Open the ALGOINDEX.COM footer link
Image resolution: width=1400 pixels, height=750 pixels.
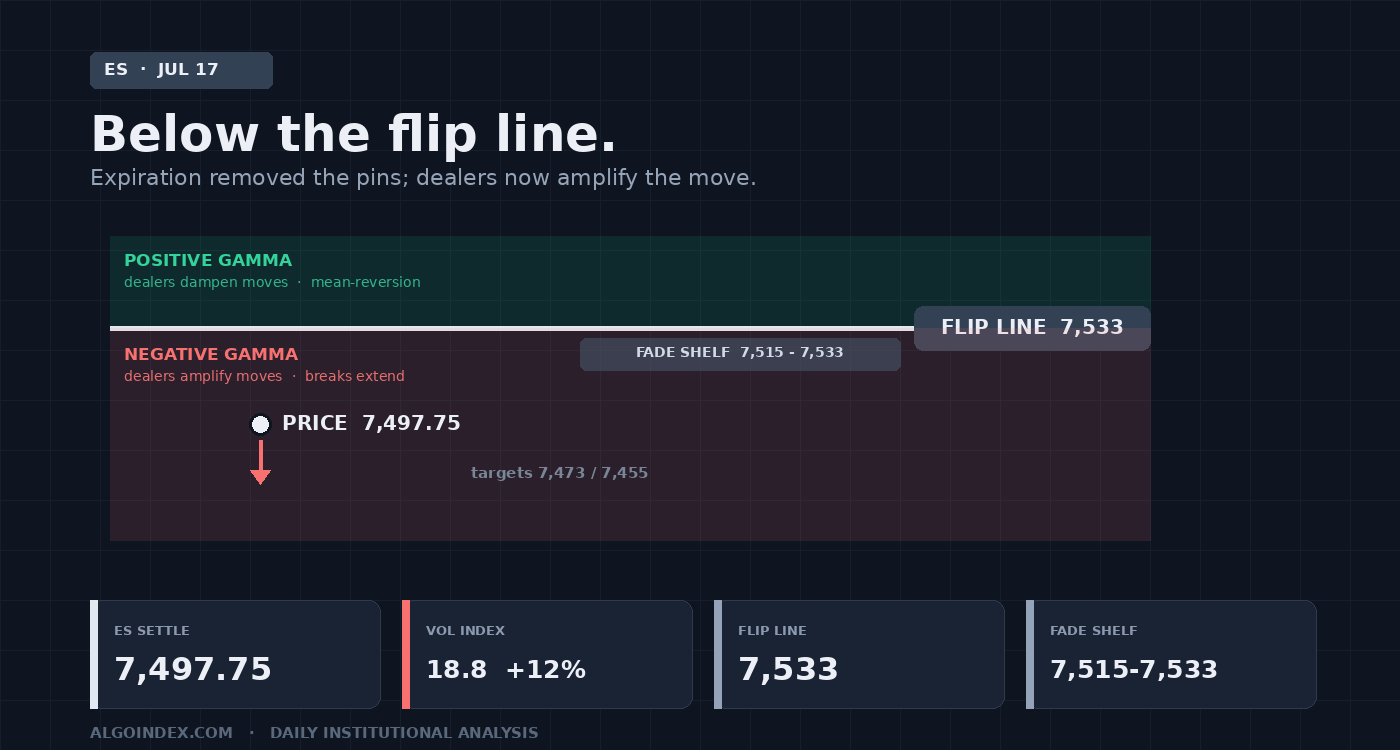click(161, 733)
